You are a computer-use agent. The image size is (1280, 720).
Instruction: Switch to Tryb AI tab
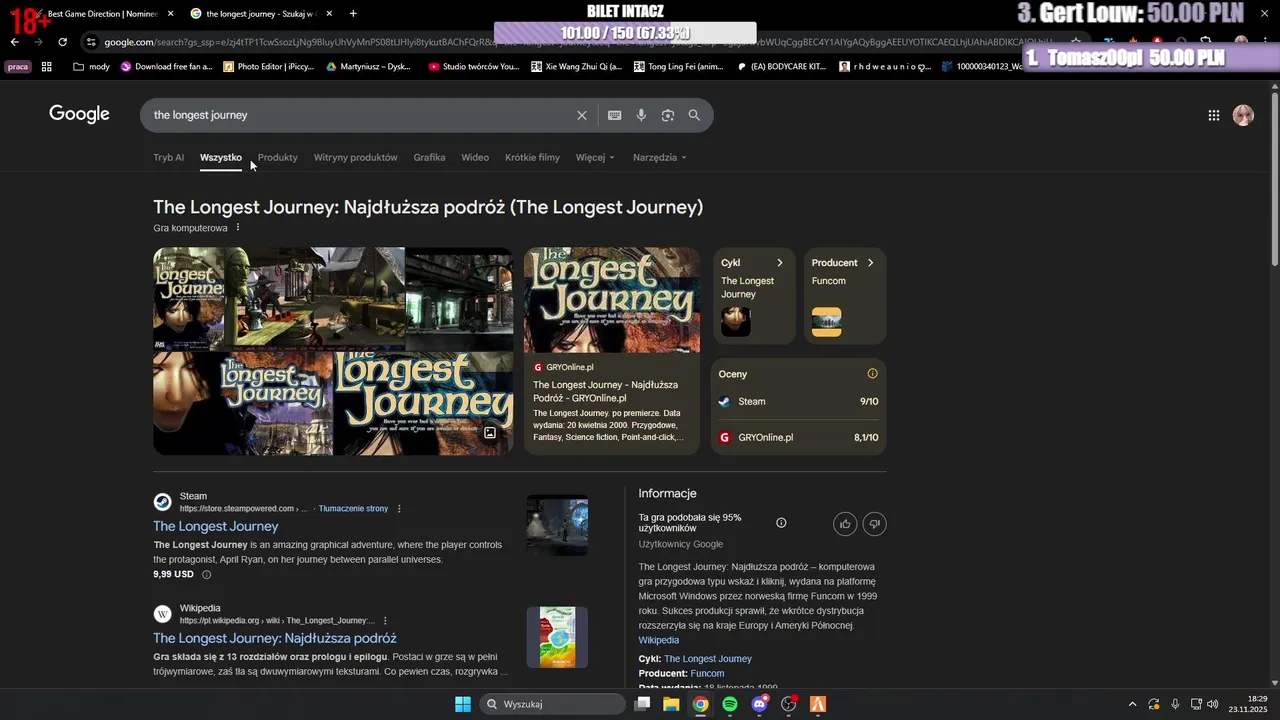tap(168, 157)
